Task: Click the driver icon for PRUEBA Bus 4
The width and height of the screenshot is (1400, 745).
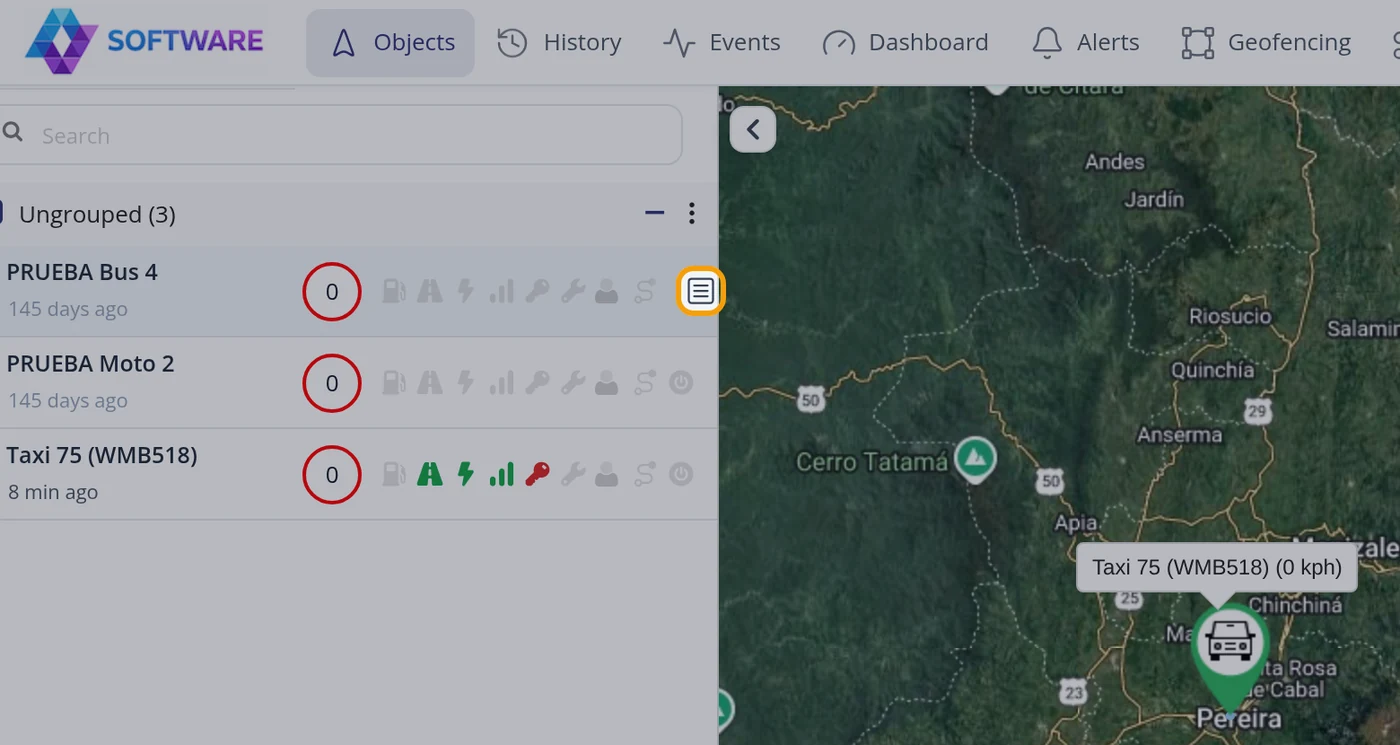Action: tap(607, 291)
